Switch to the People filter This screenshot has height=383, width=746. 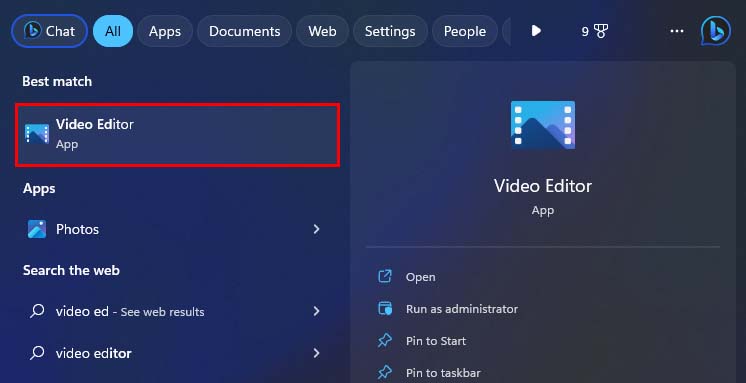pos(465,31)
